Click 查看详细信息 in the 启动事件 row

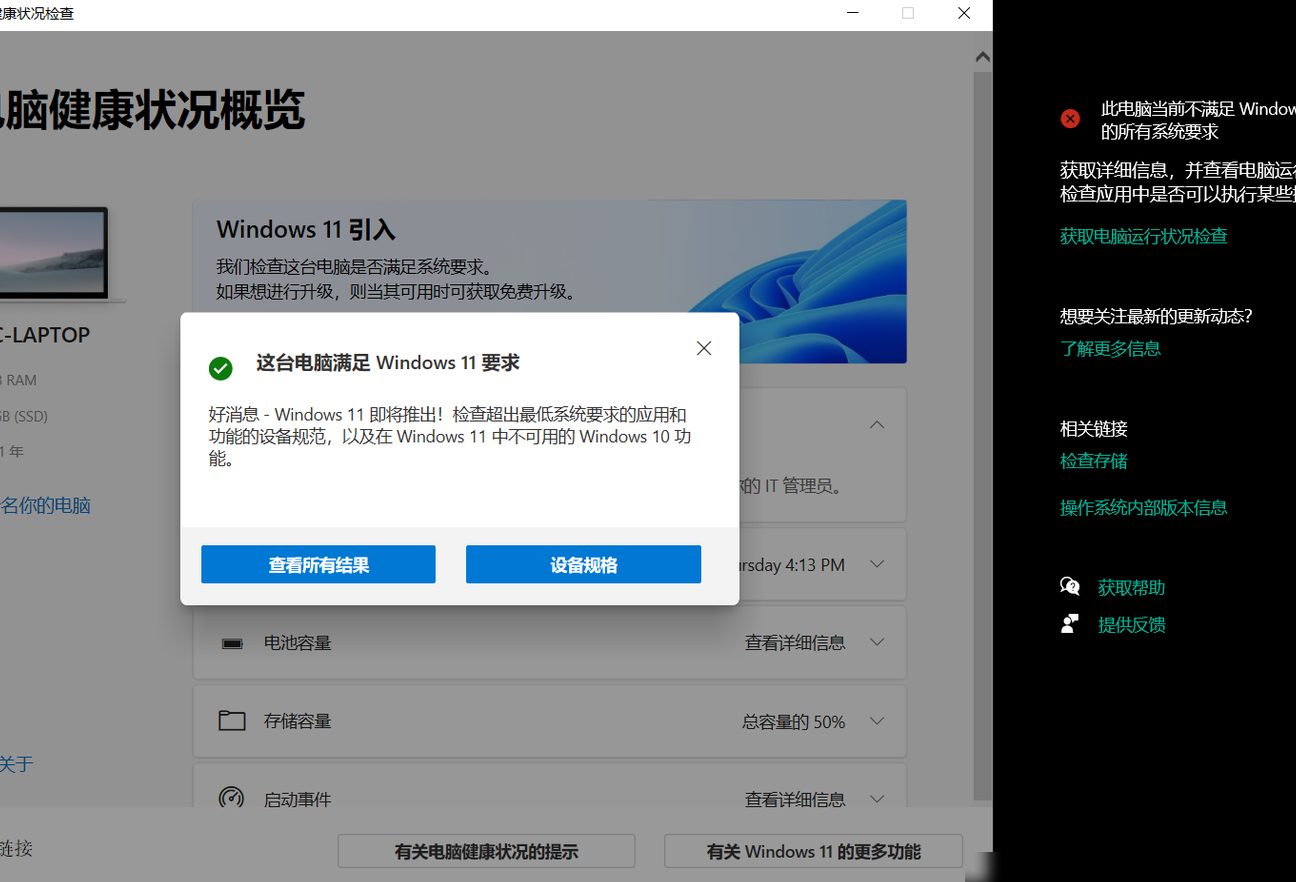795,800
